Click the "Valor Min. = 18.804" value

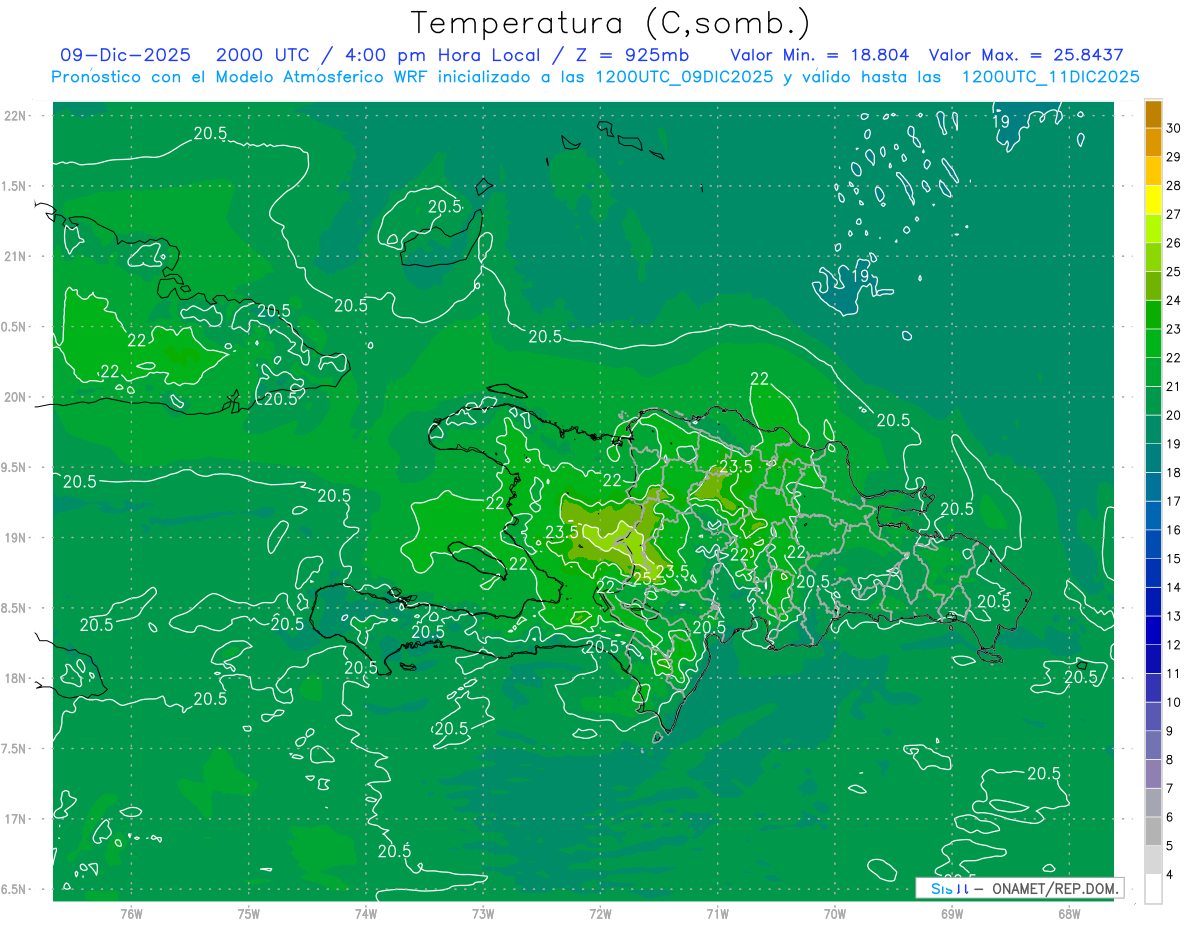[x=820, y=55]
